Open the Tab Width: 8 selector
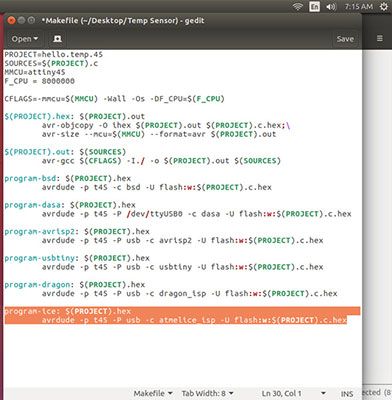This screenshot has width=392, height=400. point(207,393)
